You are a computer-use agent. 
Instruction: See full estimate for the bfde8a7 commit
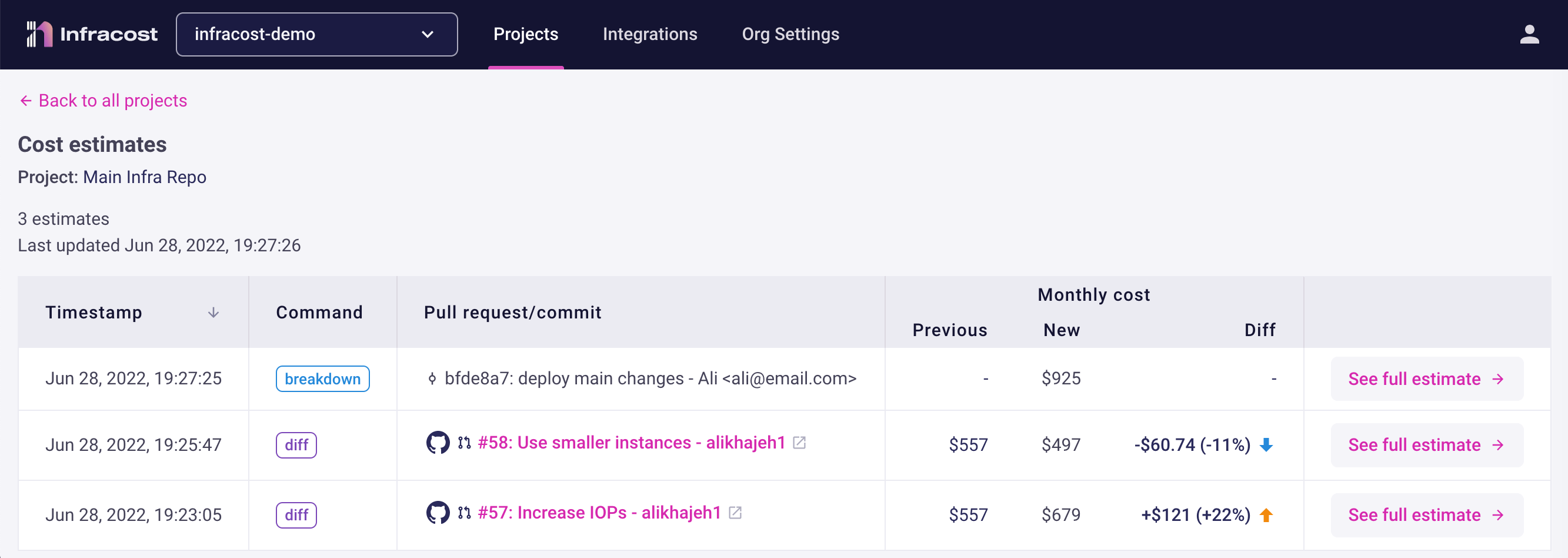[x=1426, y=378]
